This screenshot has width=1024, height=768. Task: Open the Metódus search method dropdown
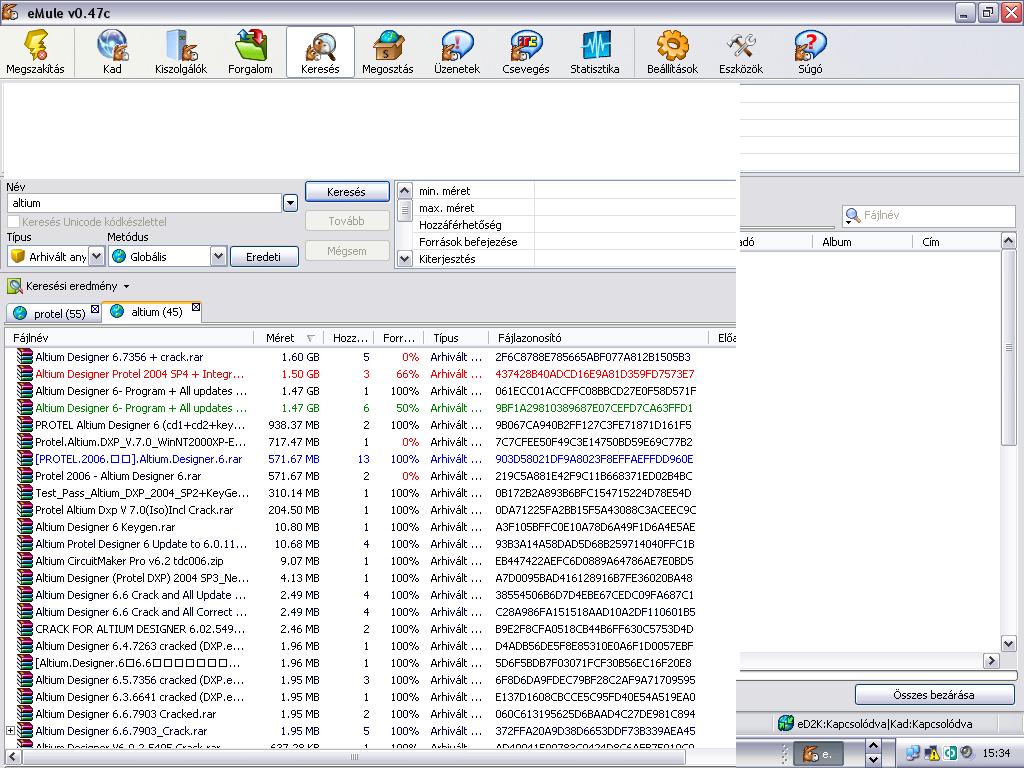(219, 257)
